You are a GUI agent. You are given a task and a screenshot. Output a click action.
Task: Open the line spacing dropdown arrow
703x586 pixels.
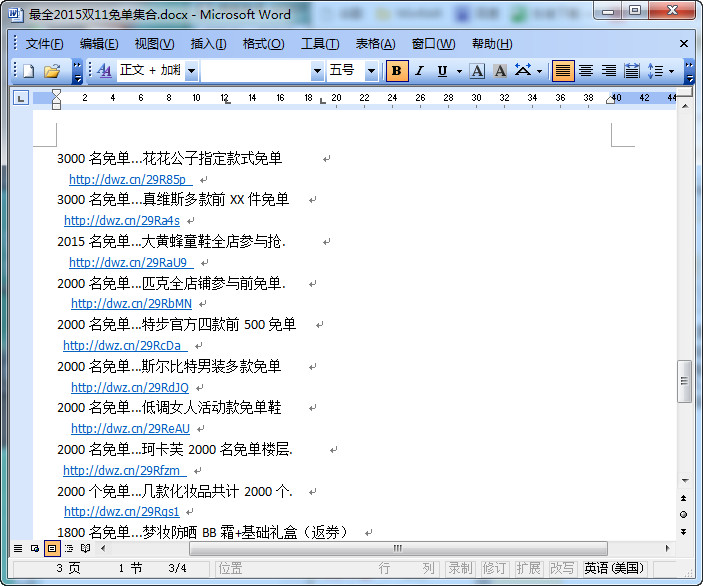[x=671, y=71]
